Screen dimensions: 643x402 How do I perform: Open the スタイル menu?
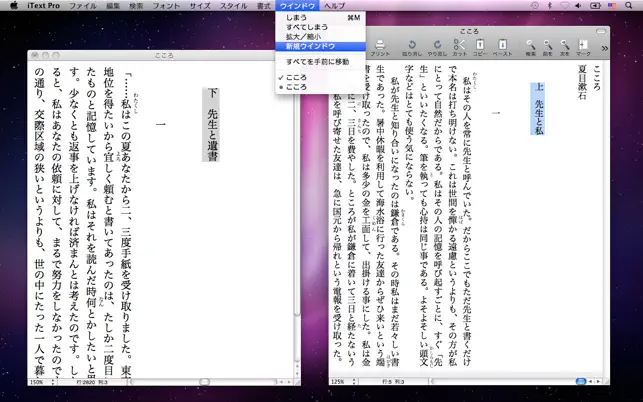[x=233, y=6]
